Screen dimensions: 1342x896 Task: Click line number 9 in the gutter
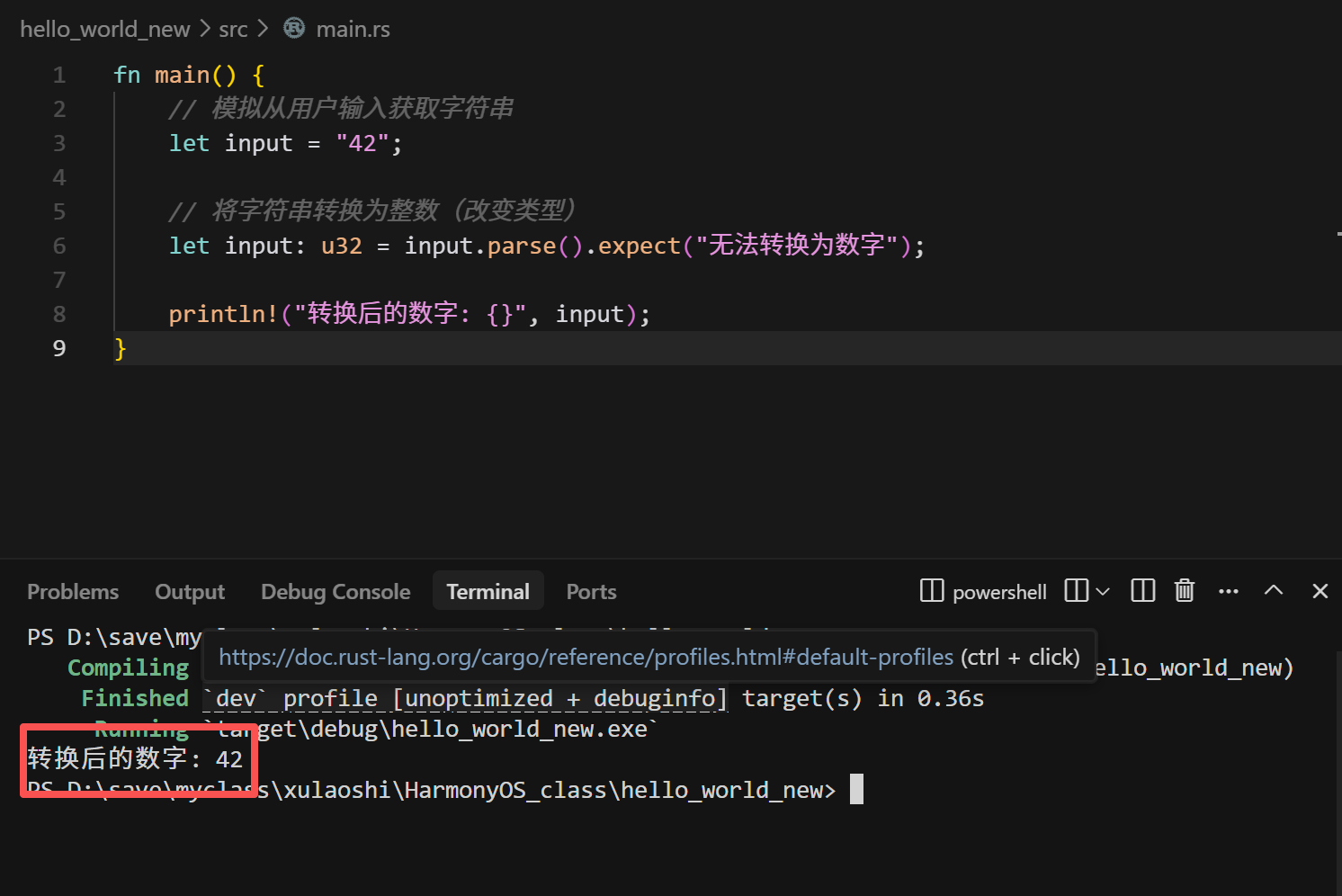tap(59, 348)
